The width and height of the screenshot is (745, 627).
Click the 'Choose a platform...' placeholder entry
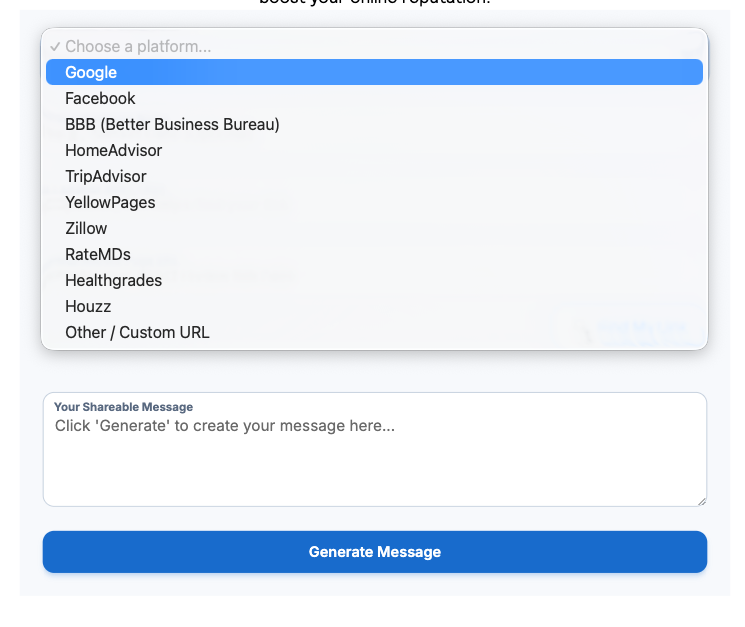374,47
